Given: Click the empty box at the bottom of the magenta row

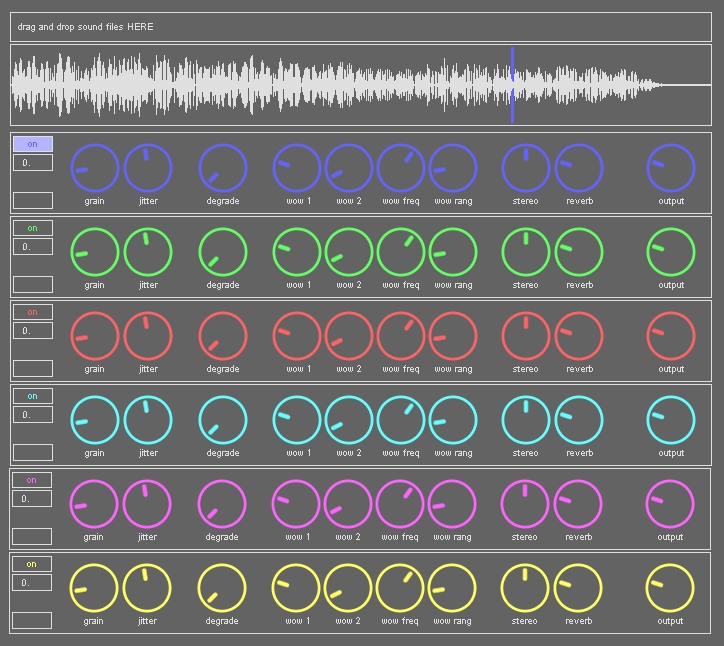Looking at the screenshot, I should pos(32,537).
